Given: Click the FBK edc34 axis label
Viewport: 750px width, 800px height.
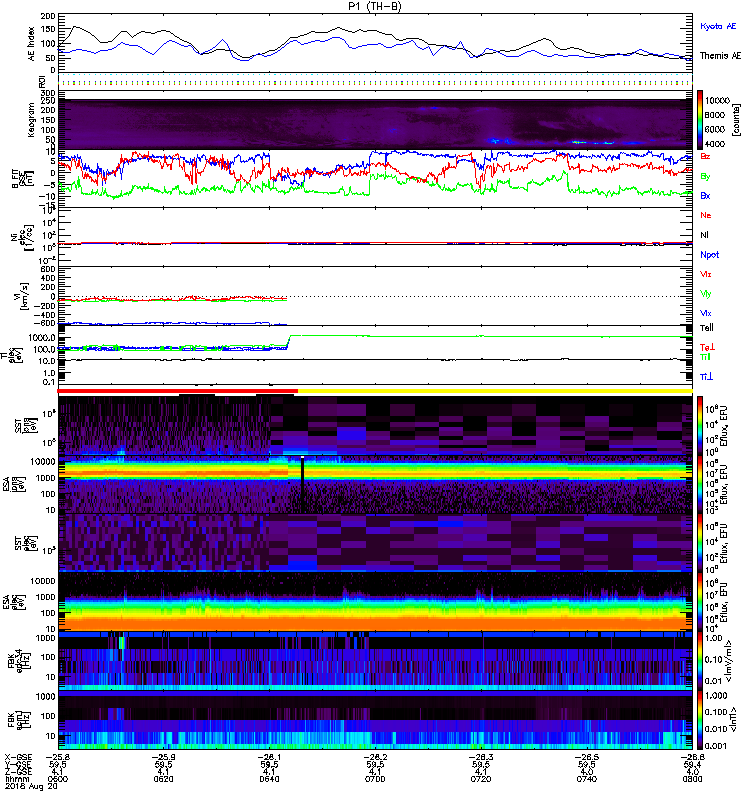Looking at the screenshot, I should click(18, 661).
